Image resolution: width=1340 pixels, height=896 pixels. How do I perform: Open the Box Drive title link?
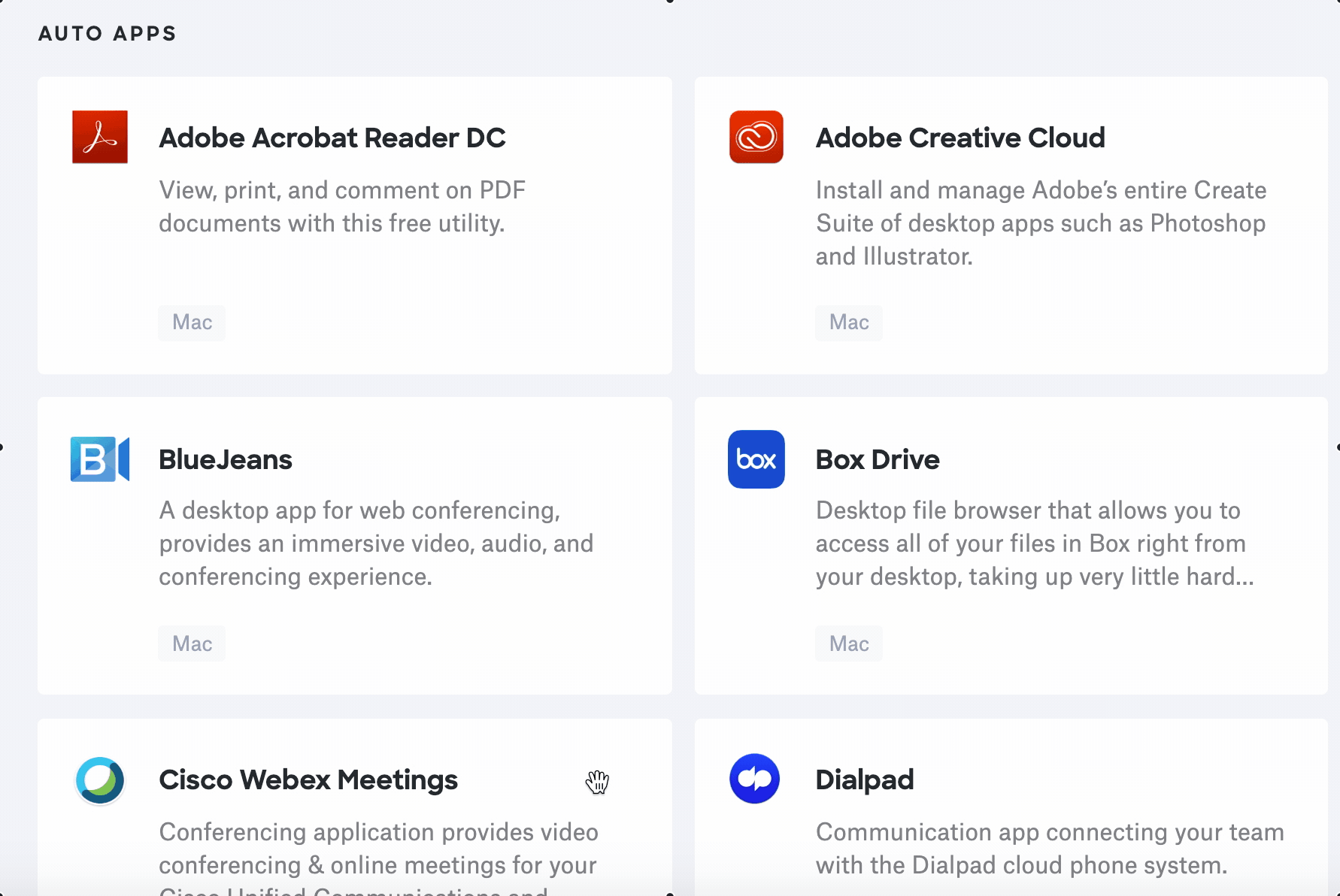[878, 460]
